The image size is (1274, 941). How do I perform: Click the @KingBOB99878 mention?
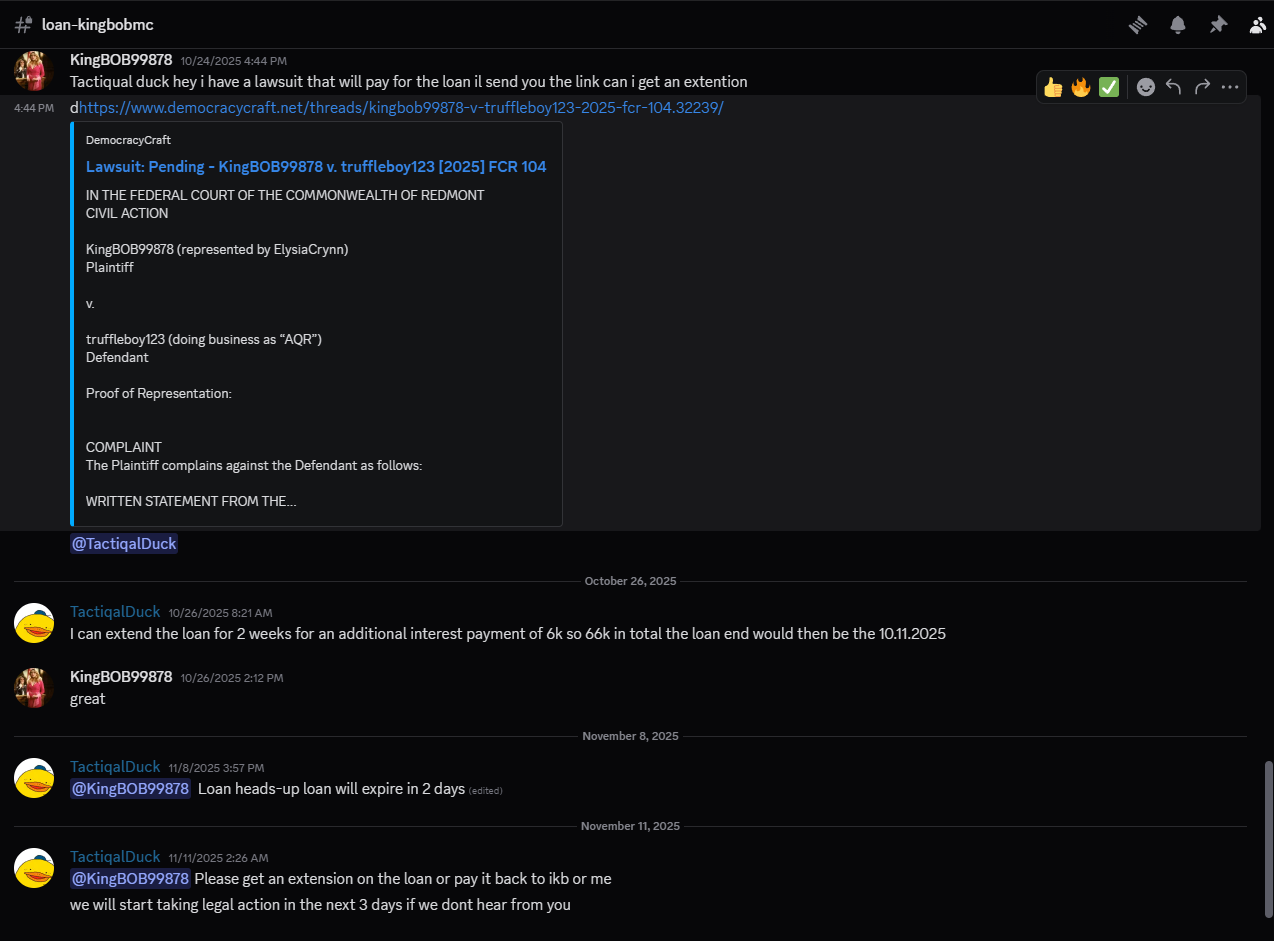coord(130,789)
